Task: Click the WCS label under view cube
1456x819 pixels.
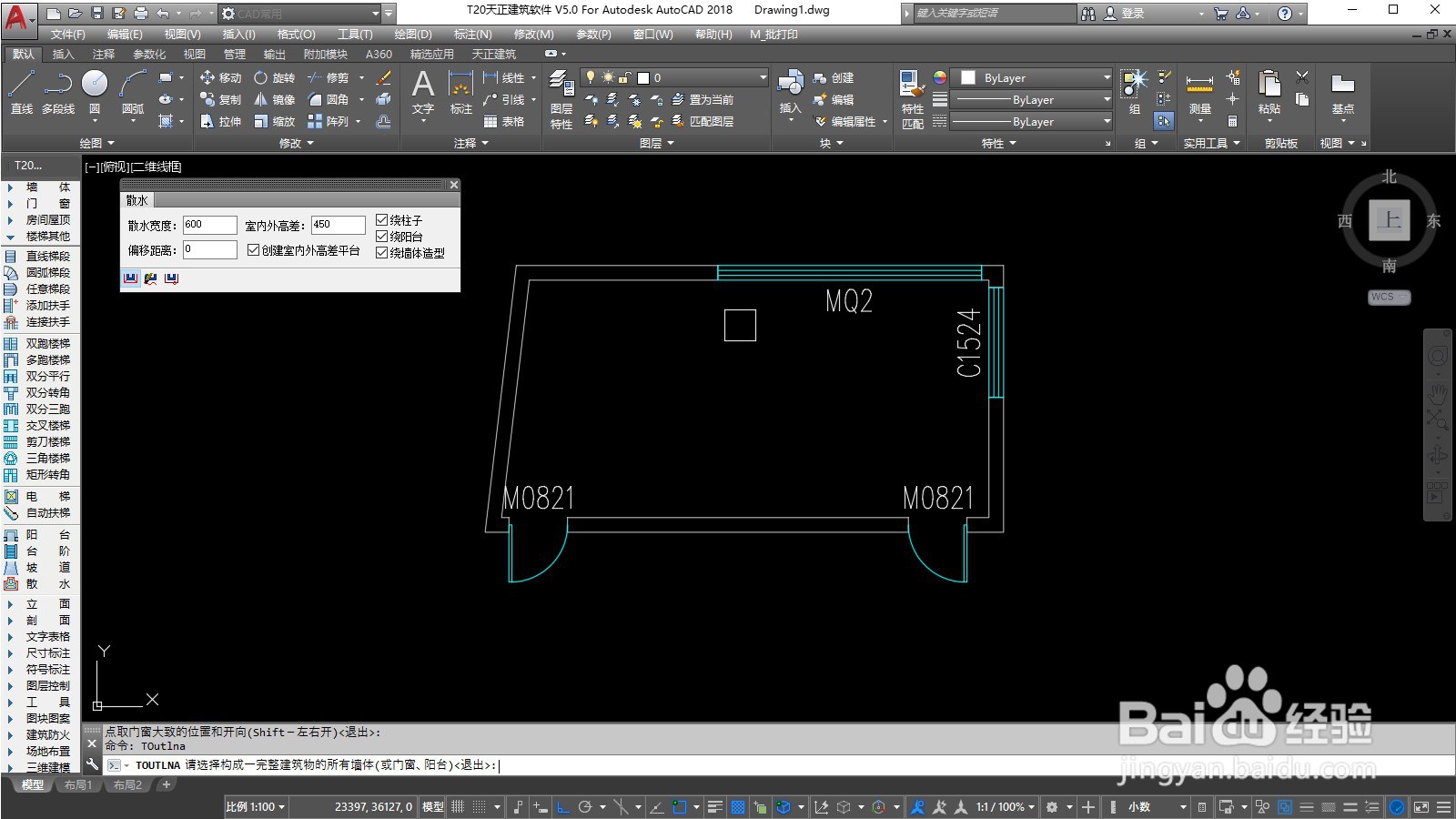Action: [x=1389, y=297]
